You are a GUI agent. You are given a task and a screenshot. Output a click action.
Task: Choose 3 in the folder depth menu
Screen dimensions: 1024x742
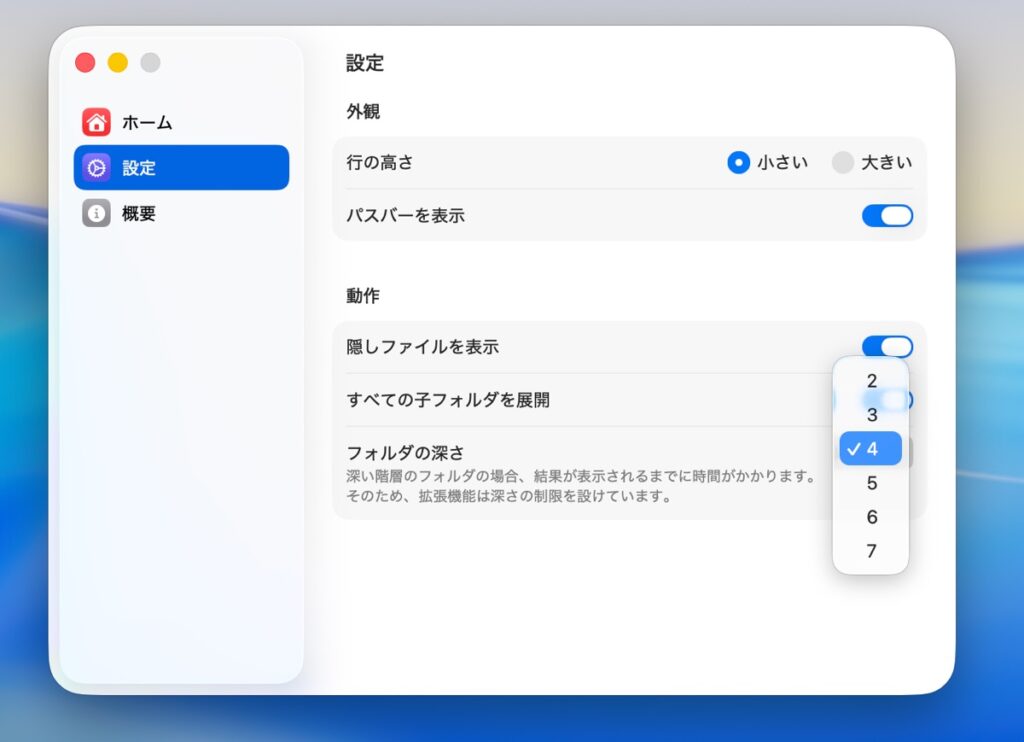point(871,415)
